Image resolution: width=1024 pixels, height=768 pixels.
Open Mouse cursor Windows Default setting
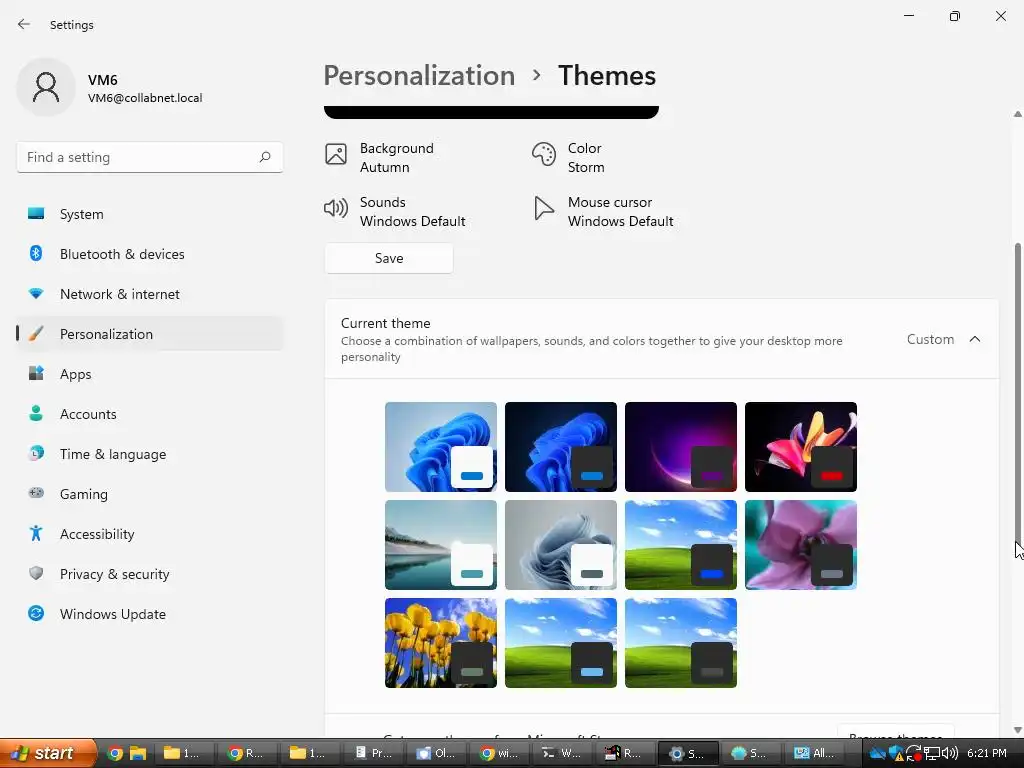(x=603, y=212)
